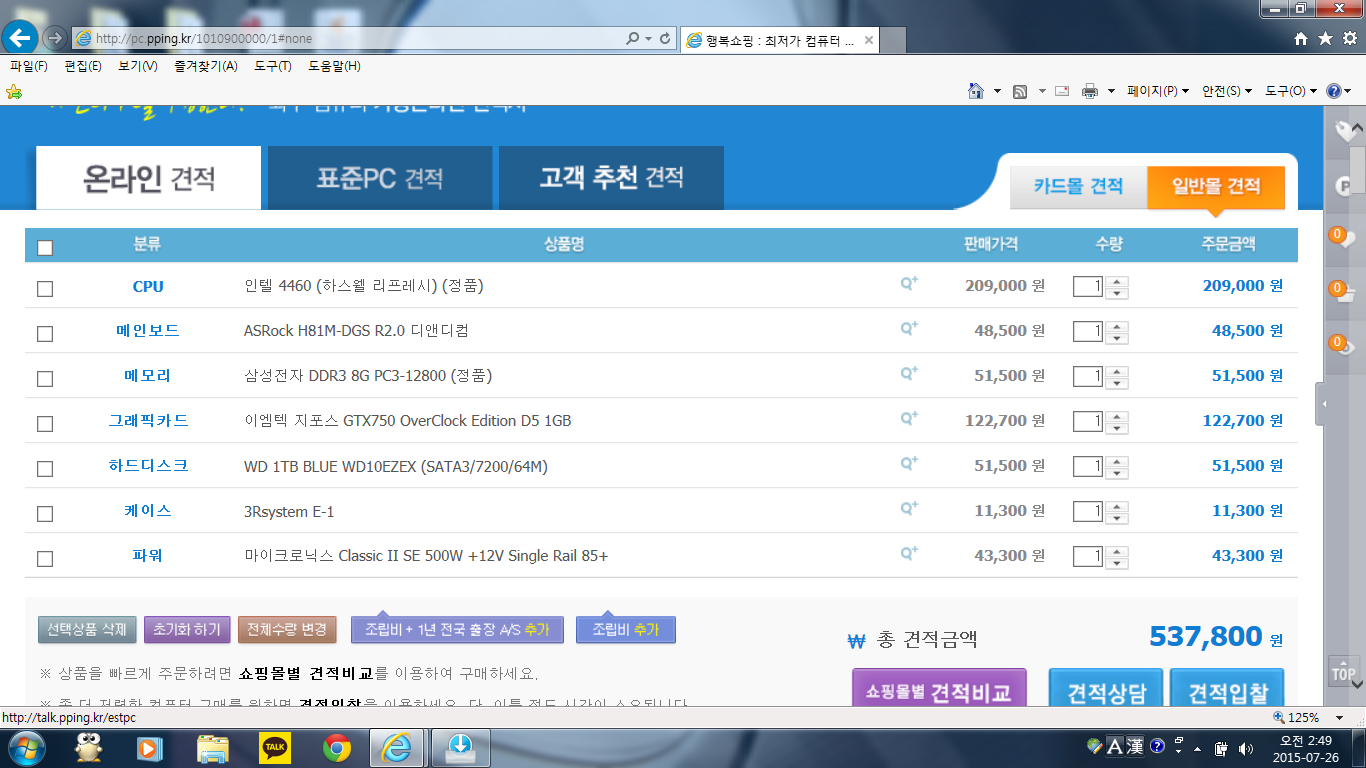Switch to 표준PC 견적 tab
This screenshot has width=1366, height=768.
pos(380,178)
